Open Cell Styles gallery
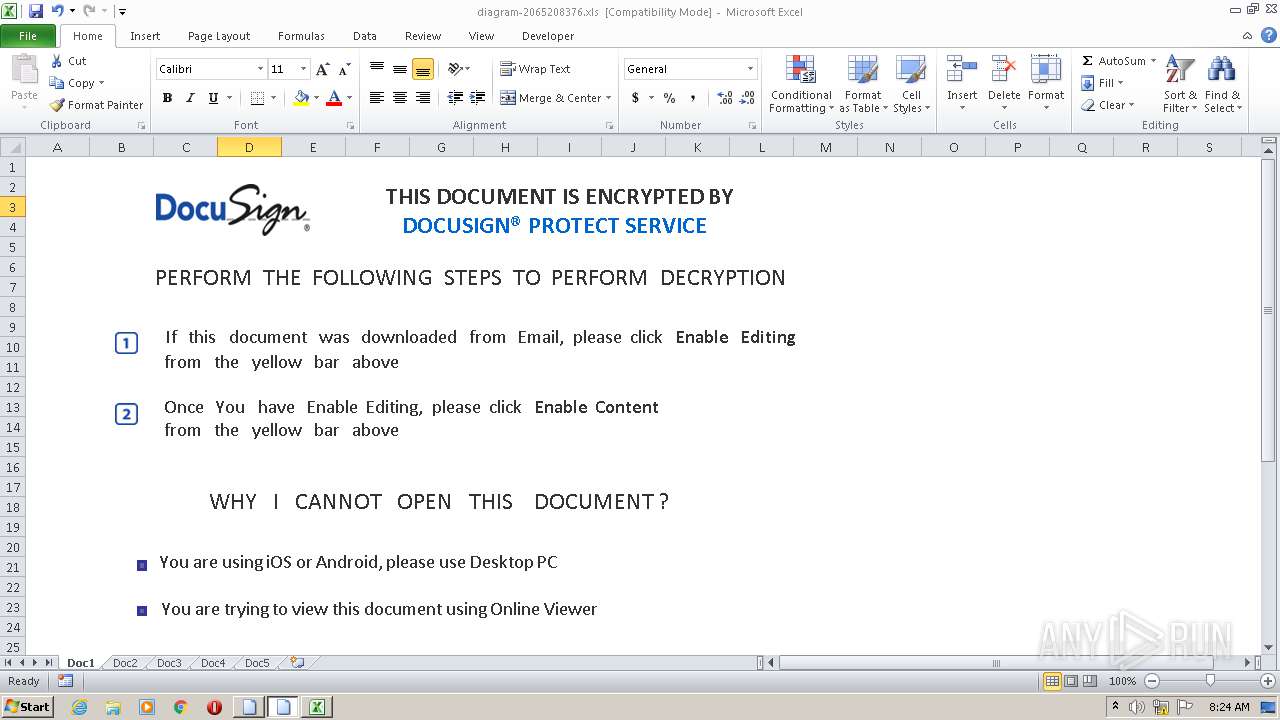Image resolution: width=1280 pixels, height=720 pixels. (x=910, y=84)
